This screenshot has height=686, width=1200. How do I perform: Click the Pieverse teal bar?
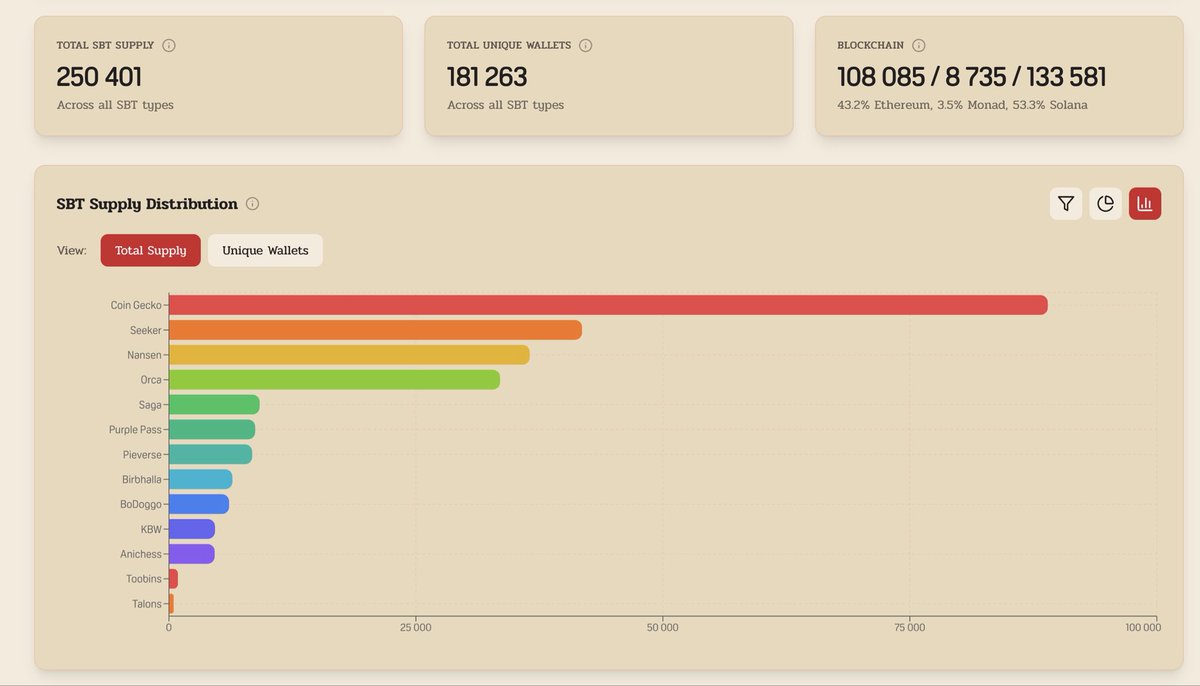(210, 455)
